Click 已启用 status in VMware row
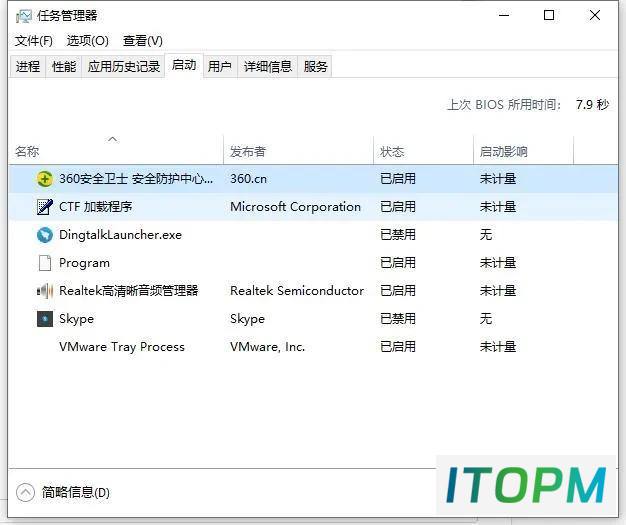 tap(398, 347)
